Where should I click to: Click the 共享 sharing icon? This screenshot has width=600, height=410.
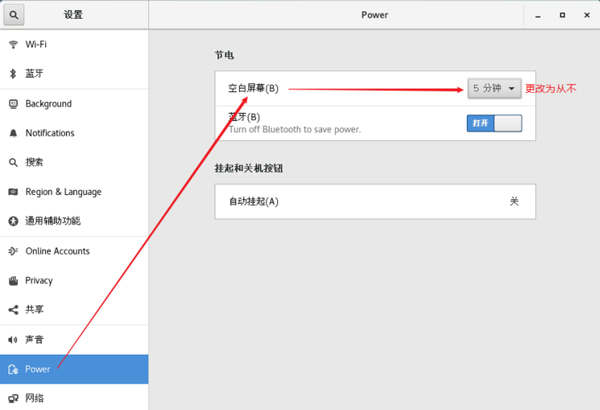(x=13, y=310)
